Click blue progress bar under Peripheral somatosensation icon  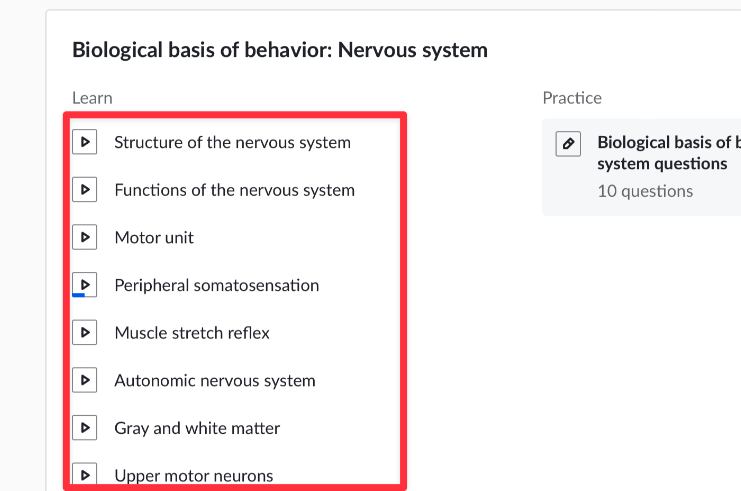tap(78, 296)
